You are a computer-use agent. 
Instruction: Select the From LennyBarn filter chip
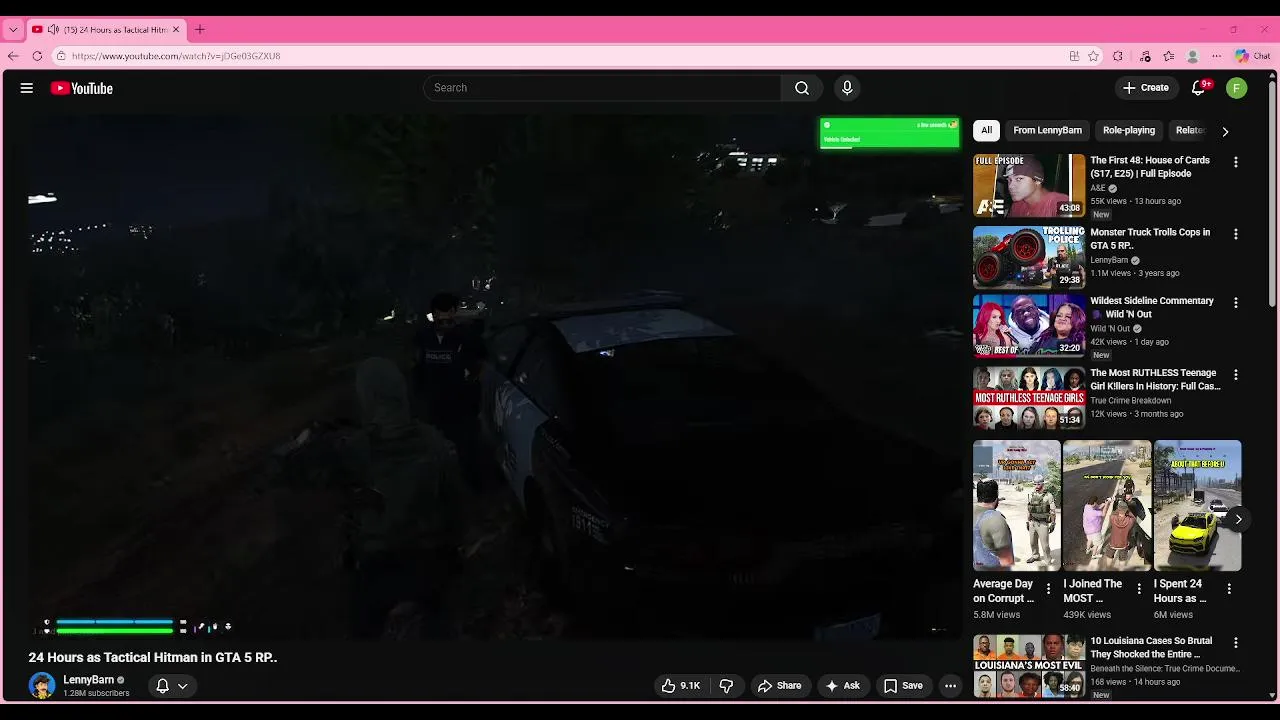tap(1047, 130)
